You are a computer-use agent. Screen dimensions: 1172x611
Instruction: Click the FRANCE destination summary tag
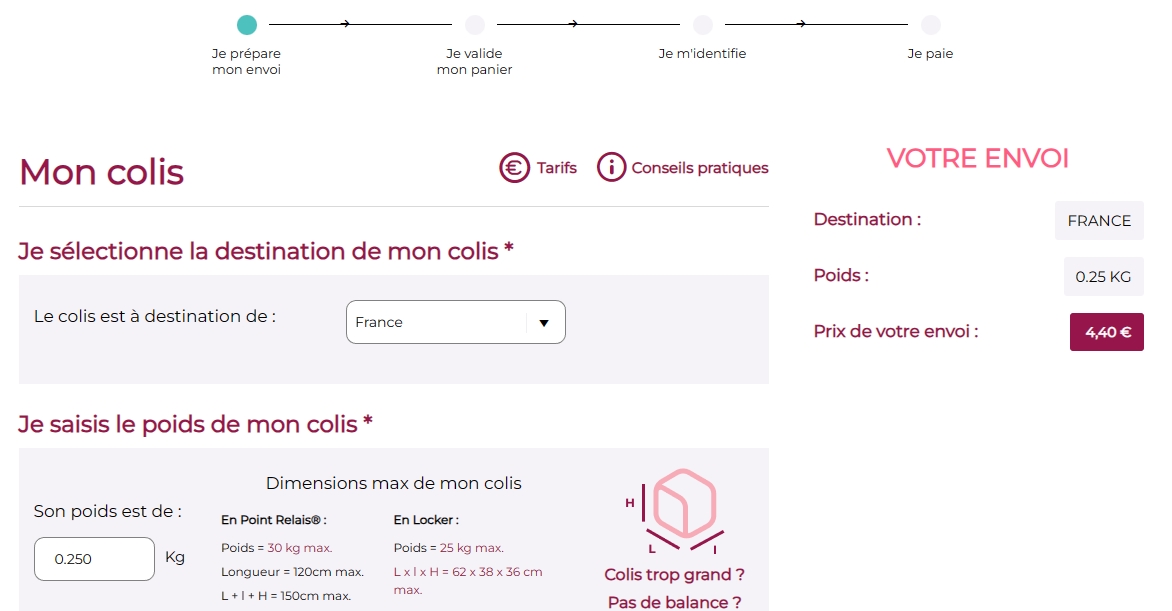[x=1099, y=221]
